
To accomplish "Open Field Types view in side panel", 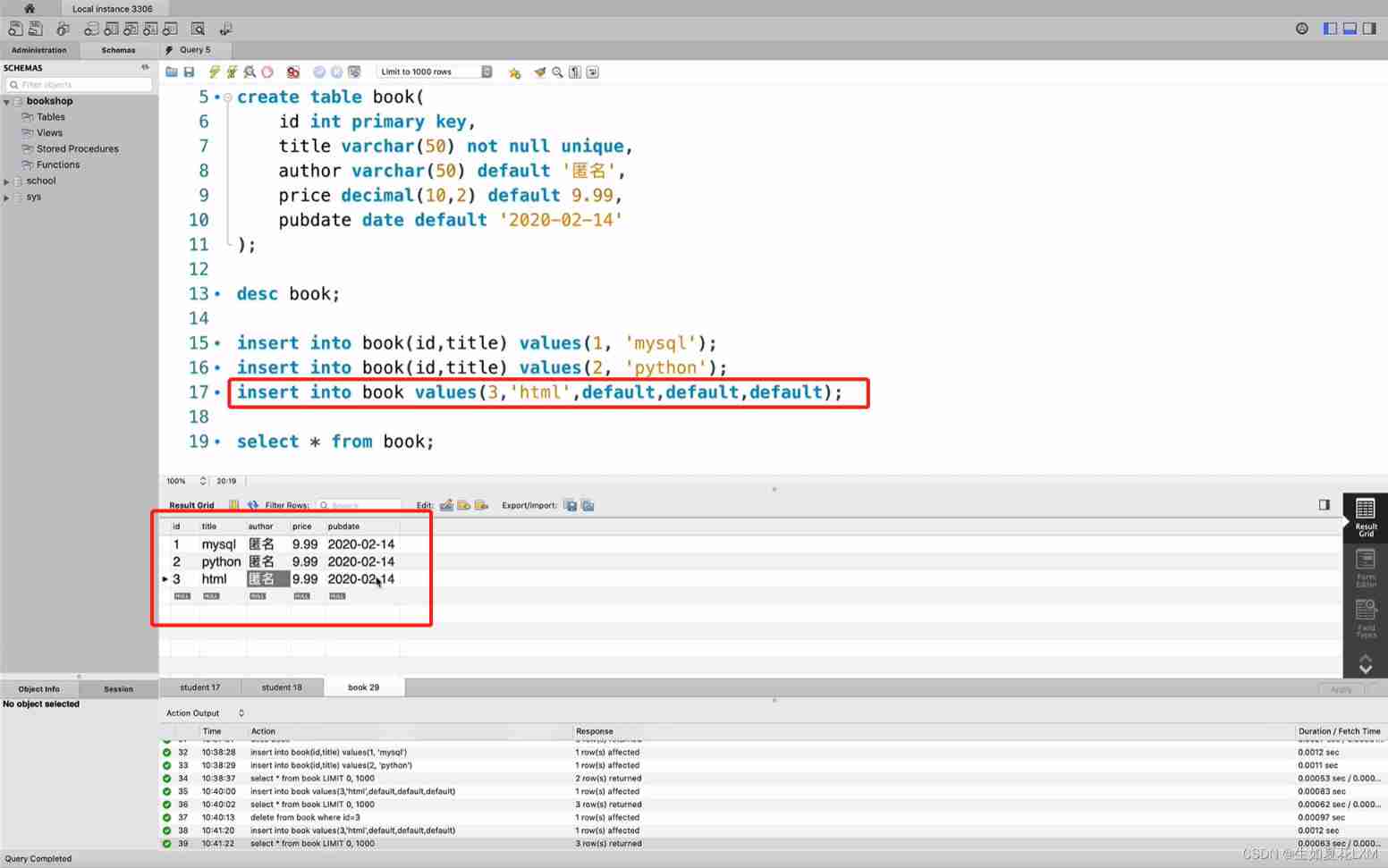I will [x=1366, y=619].
